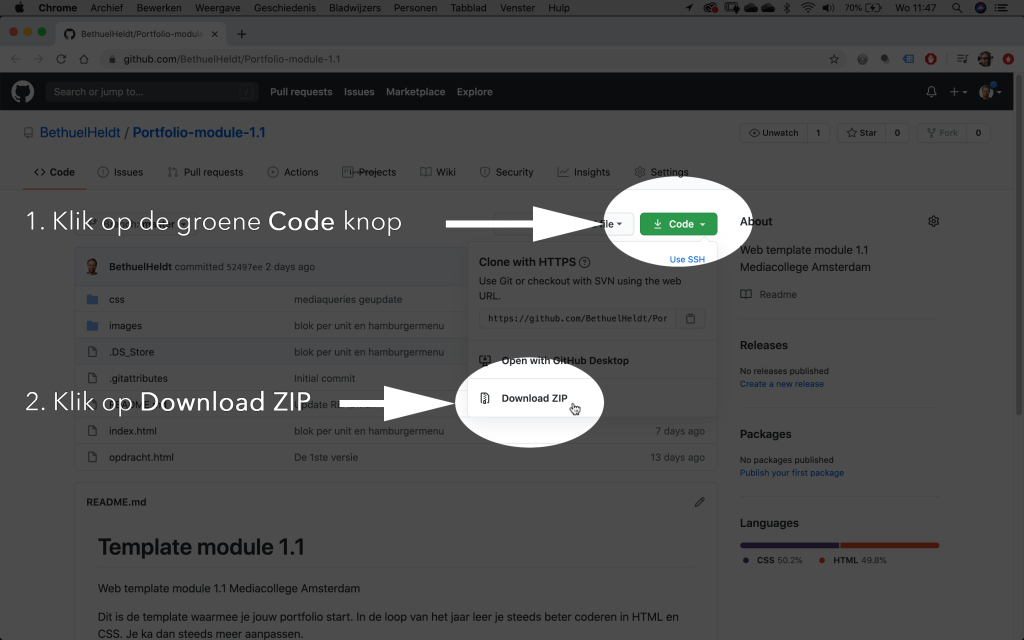
Task: Go back in Chrome
Action: coord(16,59)
